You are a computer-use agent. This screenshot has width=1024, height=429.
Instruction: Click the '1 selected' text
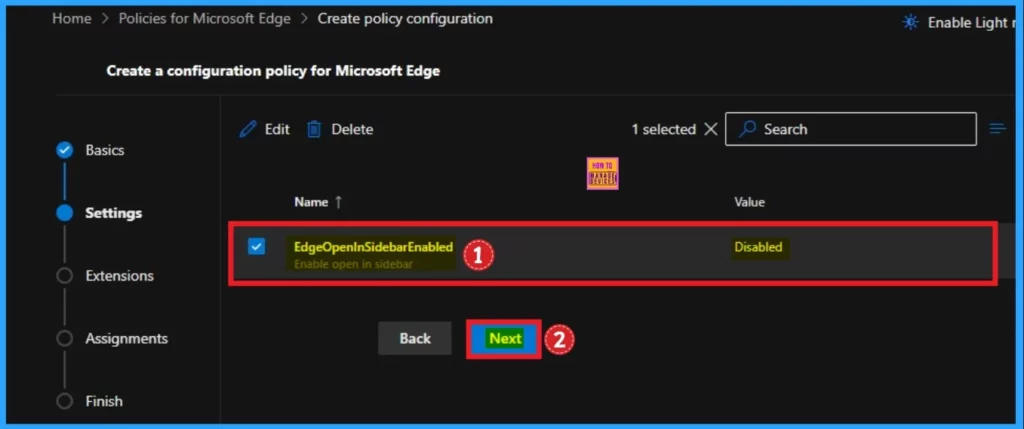664,129
